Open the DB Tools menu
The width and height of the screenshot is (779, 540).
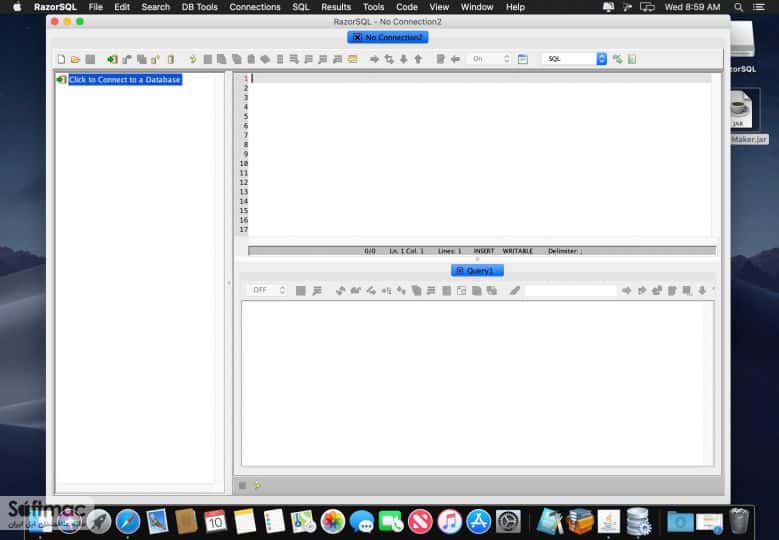[200, 7]
